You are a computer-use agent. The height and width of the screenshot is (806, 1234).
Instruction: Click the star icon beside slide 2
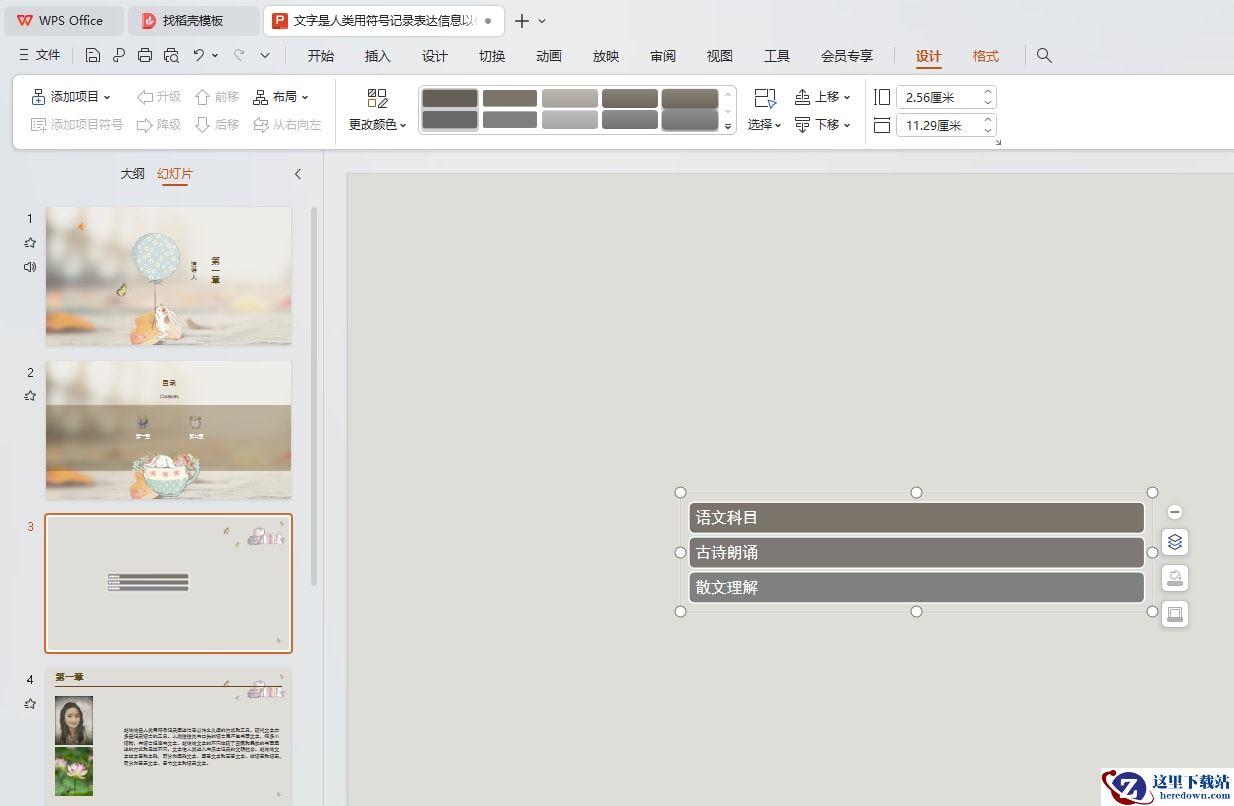click(x=30, y=396)
